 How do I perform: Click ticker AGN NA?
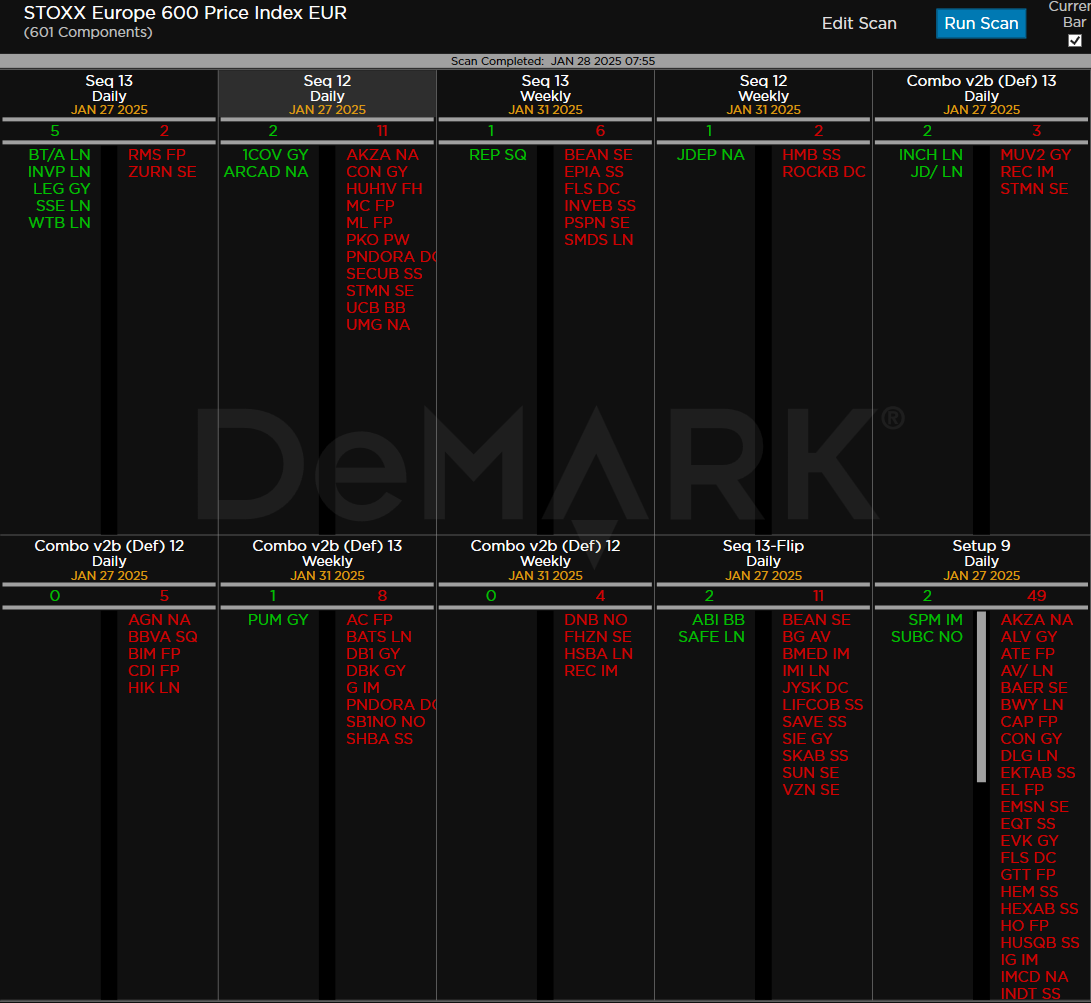pyautogui.click(x=159, y=620)
